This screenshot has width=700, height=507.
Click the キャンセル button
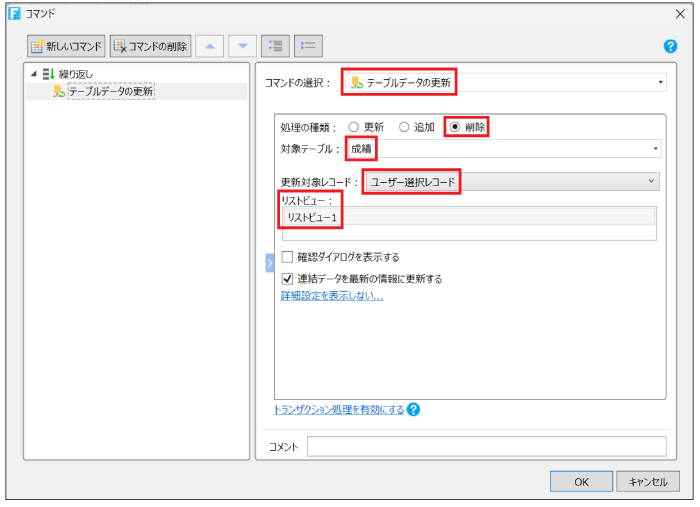[x=648, y=482]
